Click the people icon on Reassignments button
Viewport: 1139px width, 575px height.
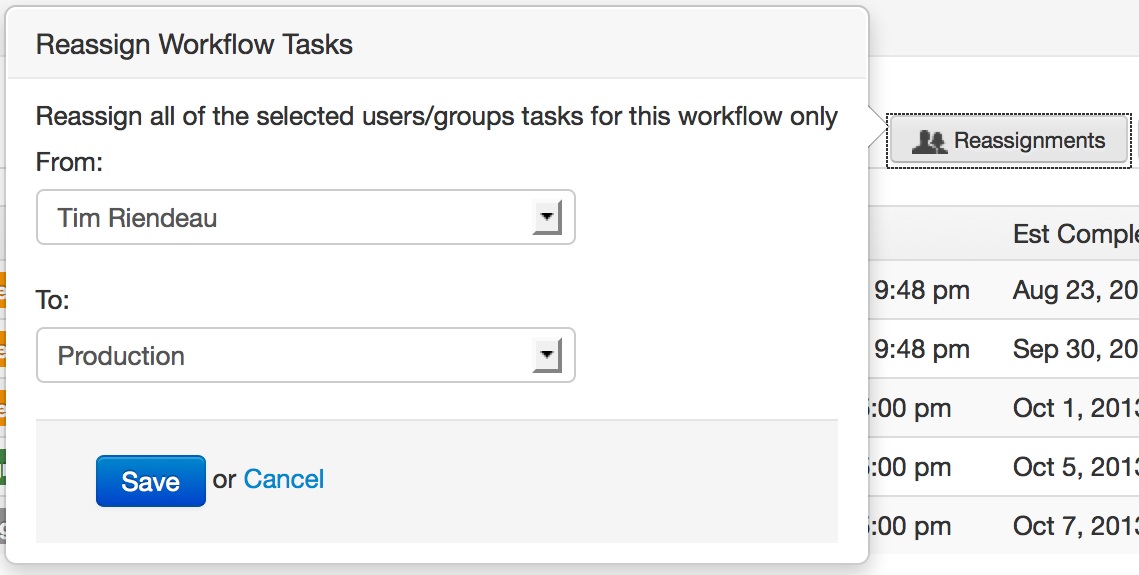click(929, 141)
